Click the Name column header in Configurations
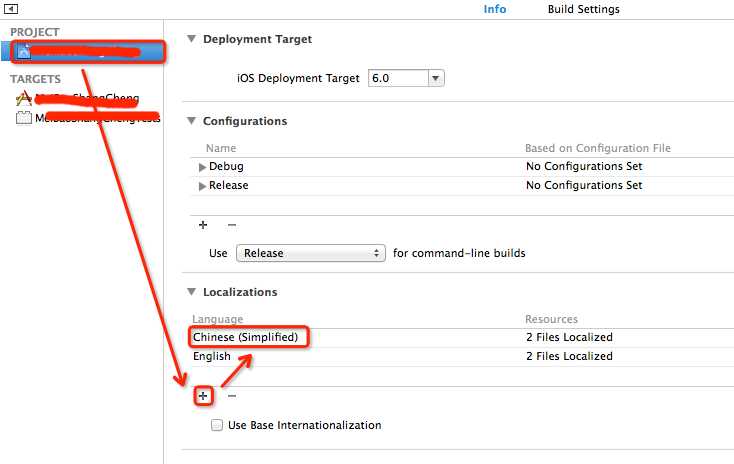Viewport: 734px width, 464px height. pos(221,148)
